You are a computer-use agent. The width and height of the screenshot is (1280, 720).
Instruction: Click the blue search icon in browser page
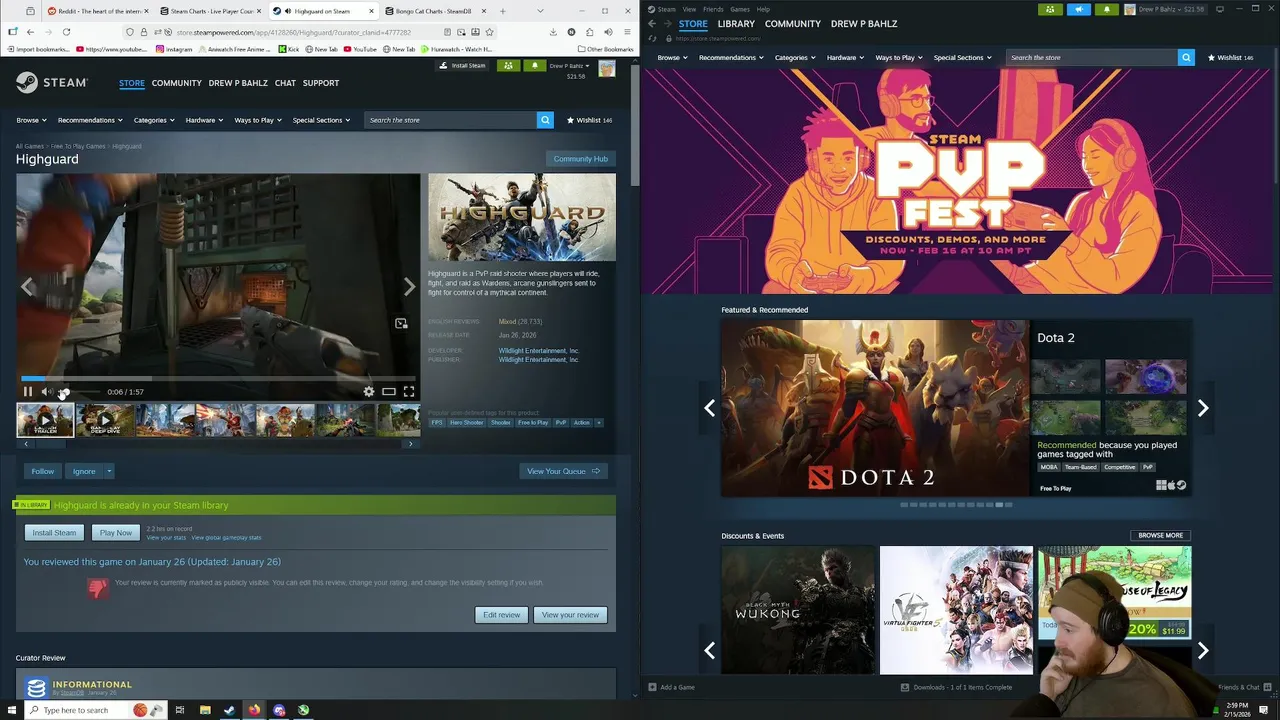[545, 120]
